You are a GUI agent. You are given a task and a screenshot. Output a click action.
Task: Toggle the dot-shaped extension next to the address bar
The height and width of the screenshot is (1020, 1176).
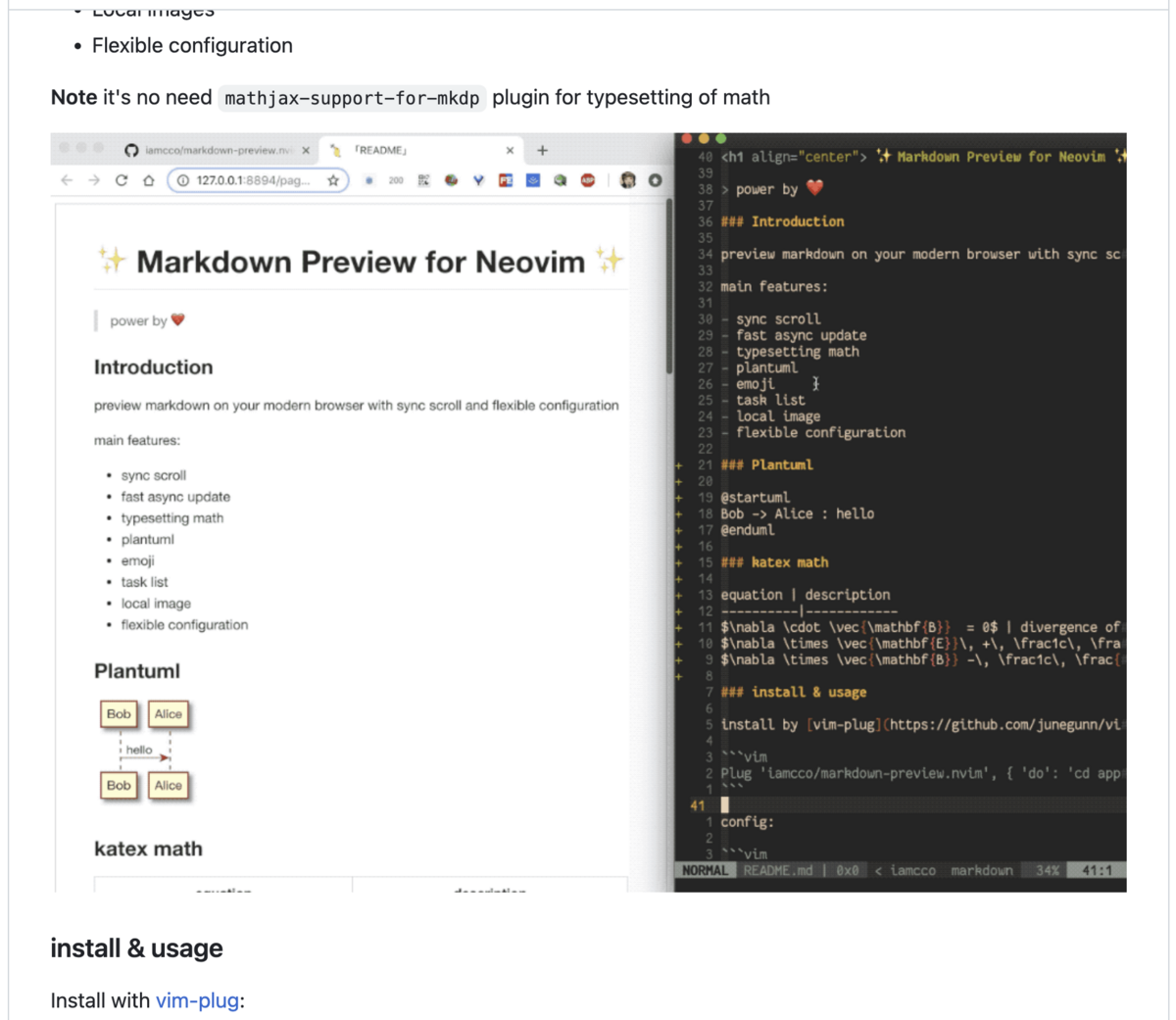click(369, 180)
